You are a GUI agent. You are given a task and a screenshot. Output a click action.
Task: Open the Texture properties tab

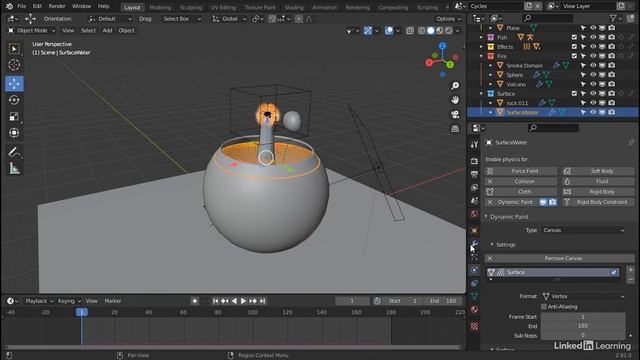[474, 326]
